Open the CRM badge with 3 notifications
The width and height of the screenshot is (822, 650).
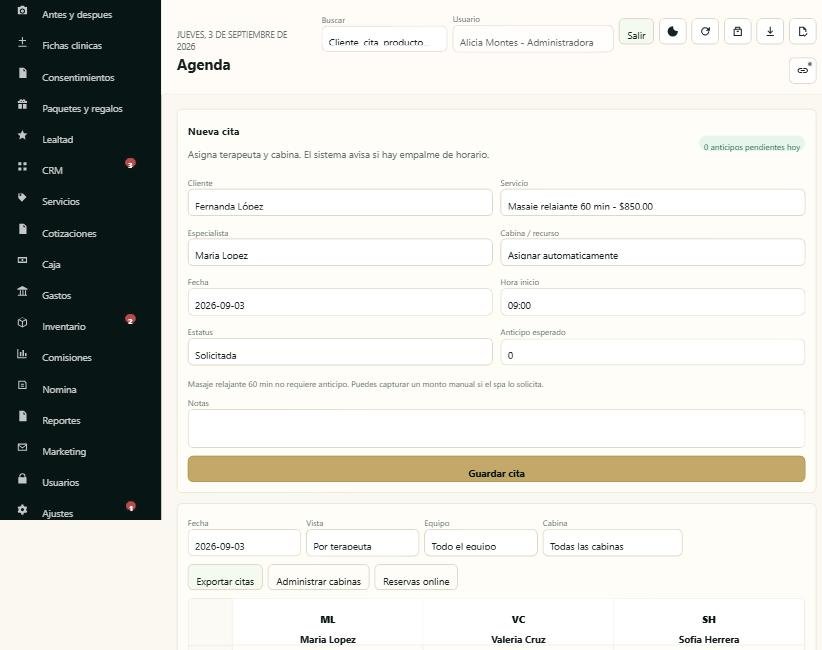click(x=130, y=164)
